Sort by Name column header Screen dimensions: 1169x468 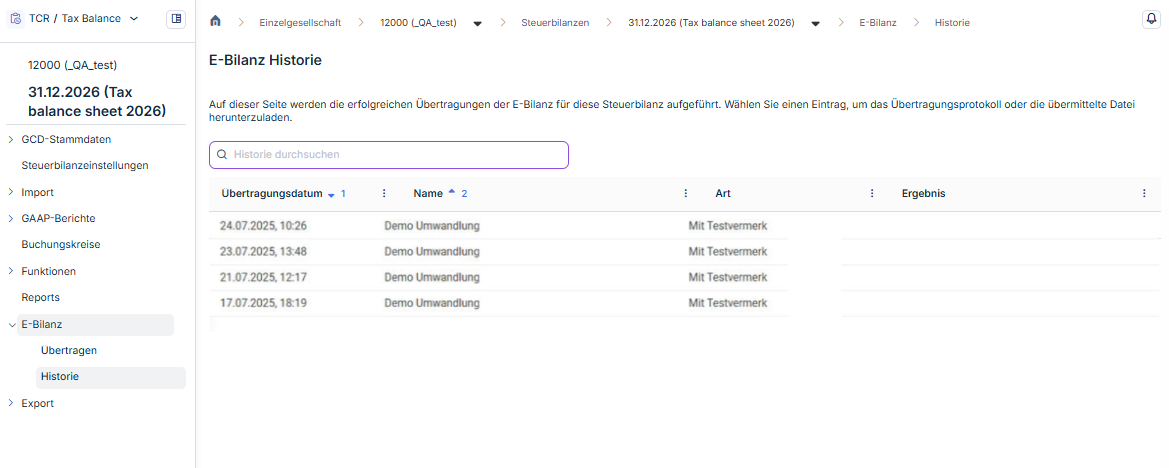pyautogui.click(x=428, y=194)
